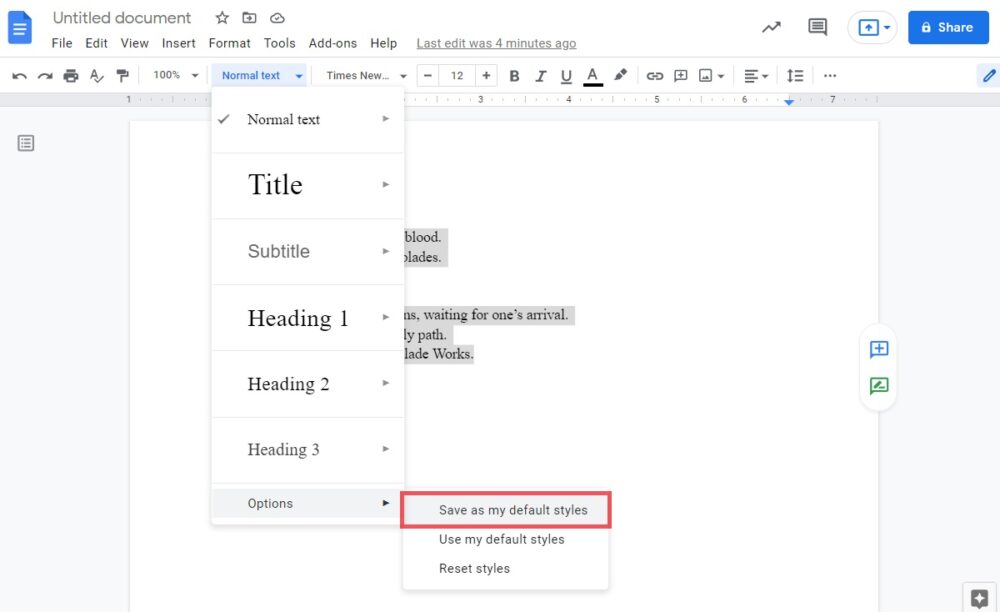Select Save as my default styles

513,510
